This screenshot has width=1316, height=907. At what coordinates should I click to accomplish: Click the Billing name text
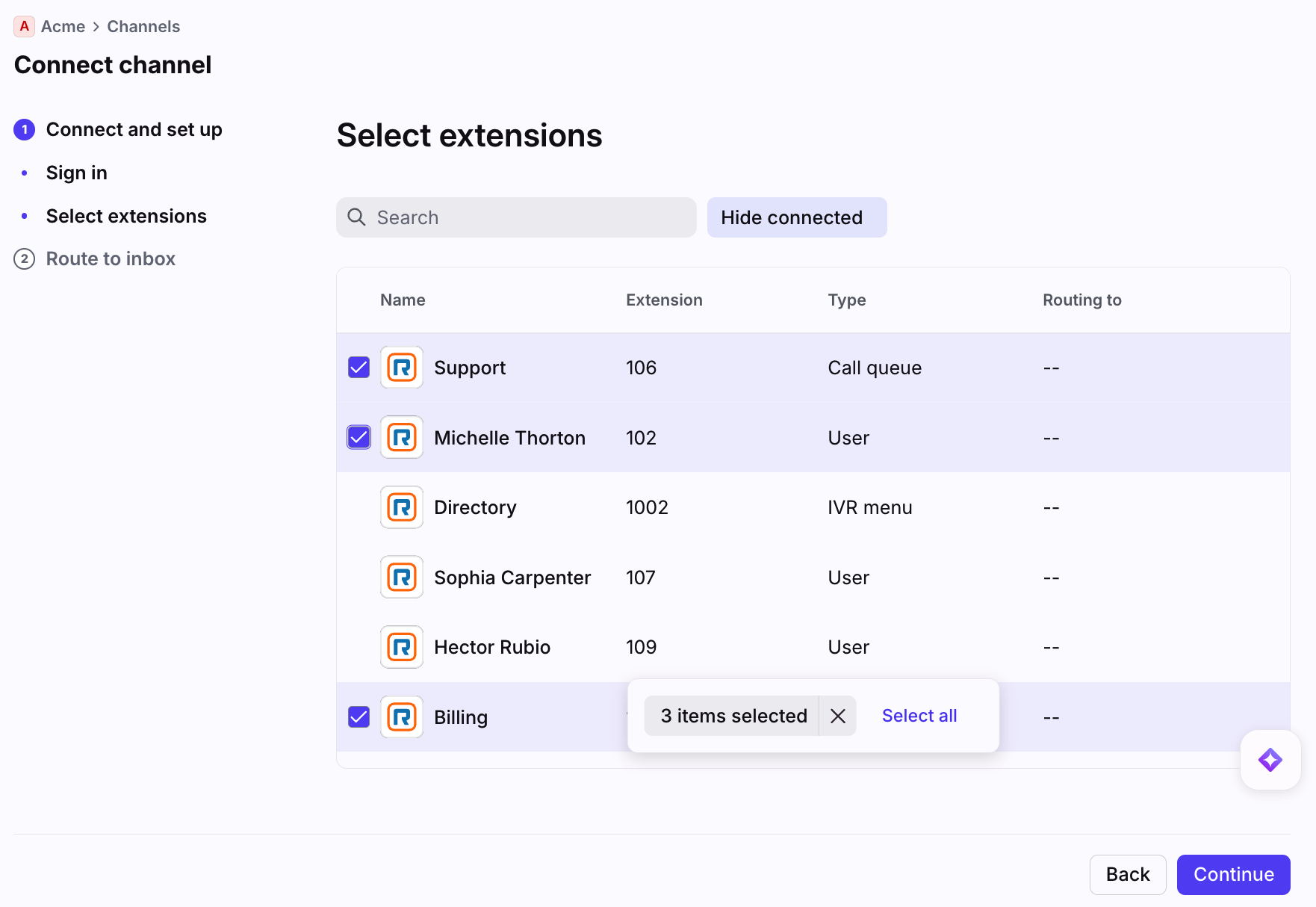tap(461, 717)
